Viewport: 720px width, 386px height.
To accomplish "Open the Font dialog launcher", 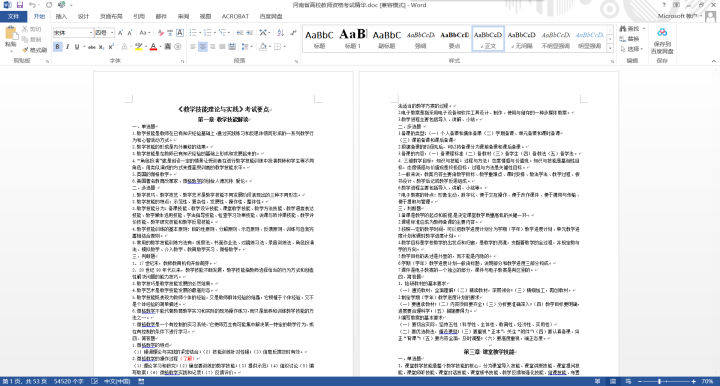I will click(182, 61).
